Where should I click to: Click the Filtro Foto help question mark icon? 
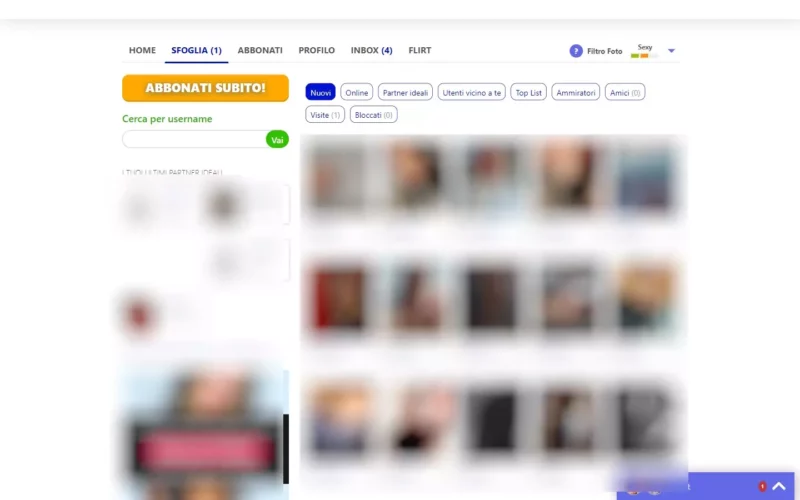[576, 51]
